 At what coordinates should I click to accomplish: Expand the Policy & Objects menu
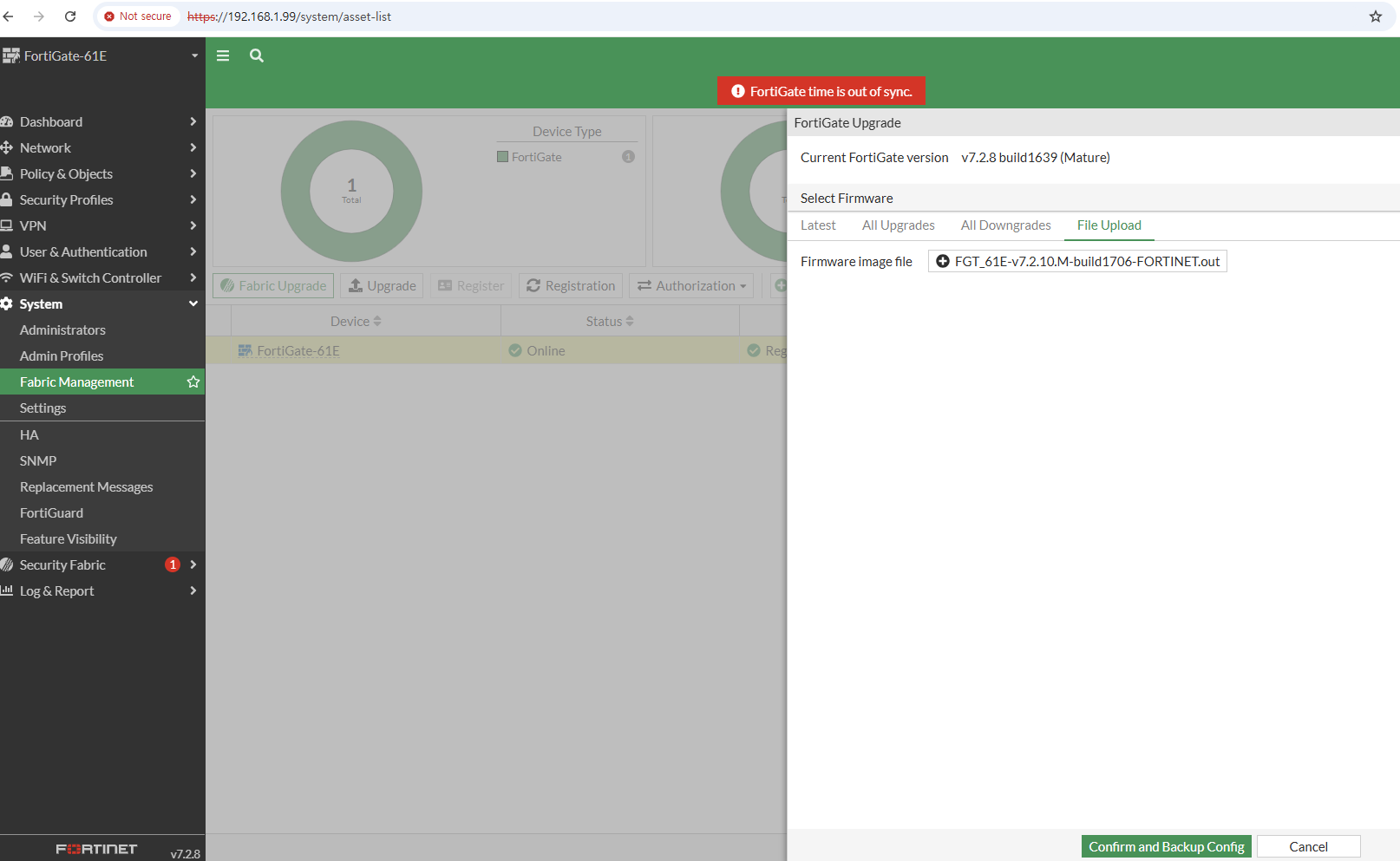click(x=193, y=173)
